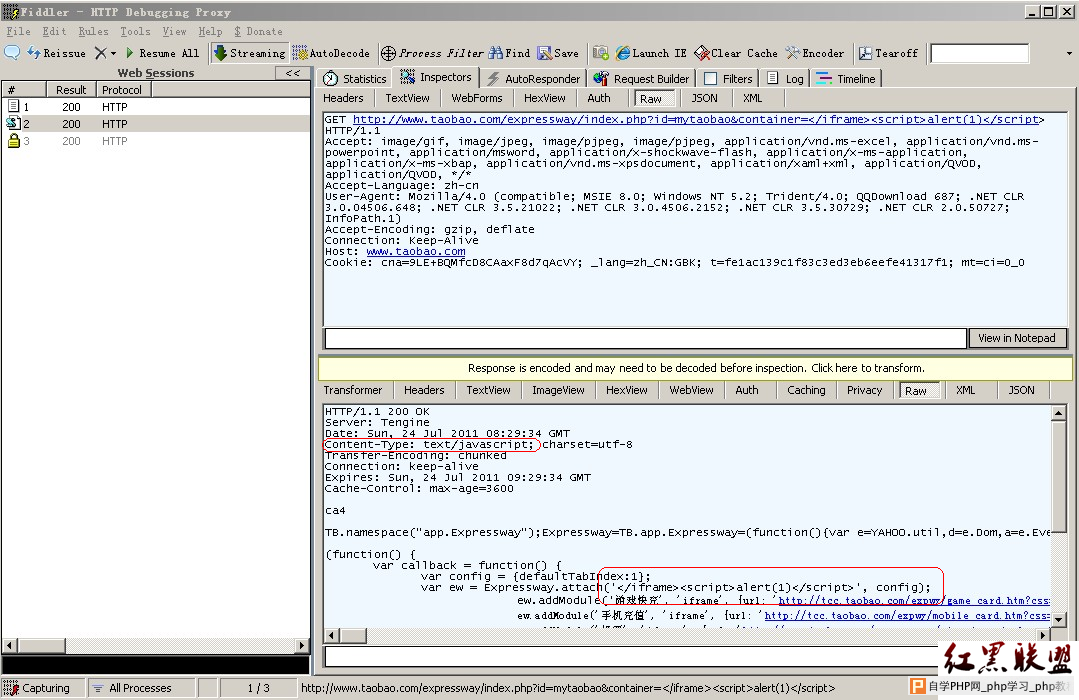The image size is (1079, 700).
Task: Sort sessions by Result column
Action: pyautogui.click(x=72, y=89)
